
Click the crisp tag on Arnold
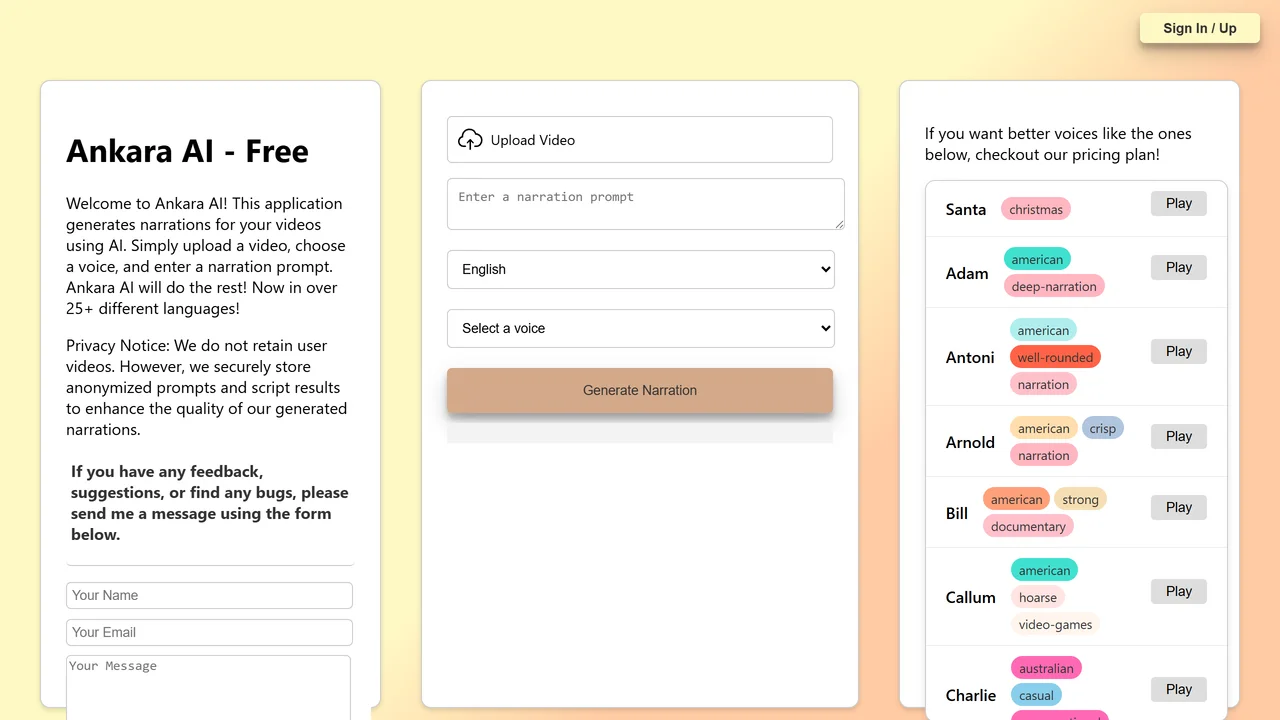[x=1103, y=428]
